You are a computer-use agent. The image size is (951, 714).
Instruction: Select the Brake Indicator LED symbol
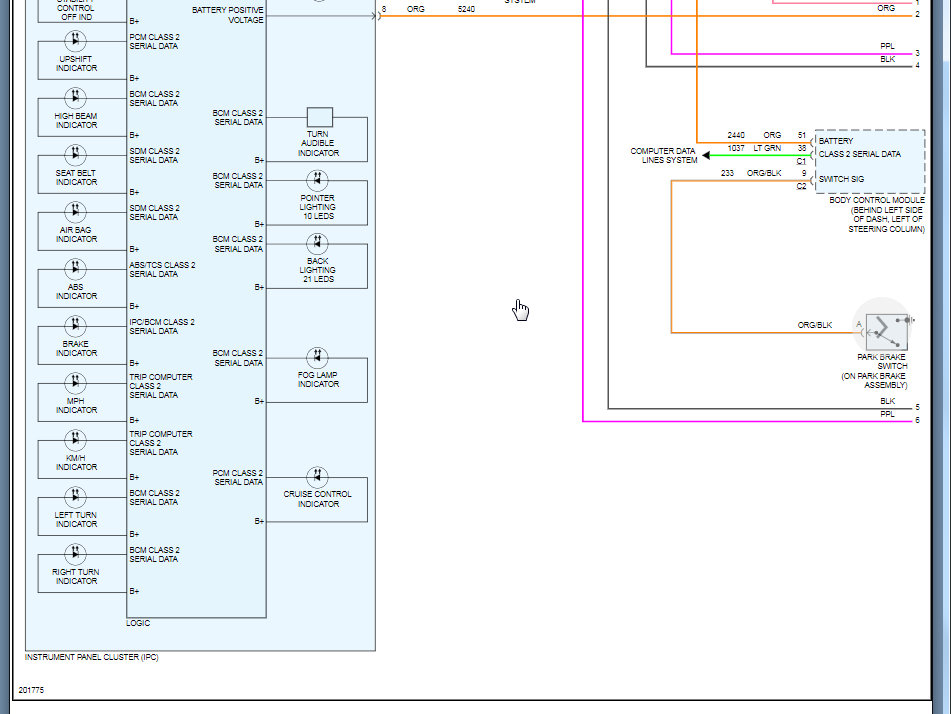(x=76, y=327)
